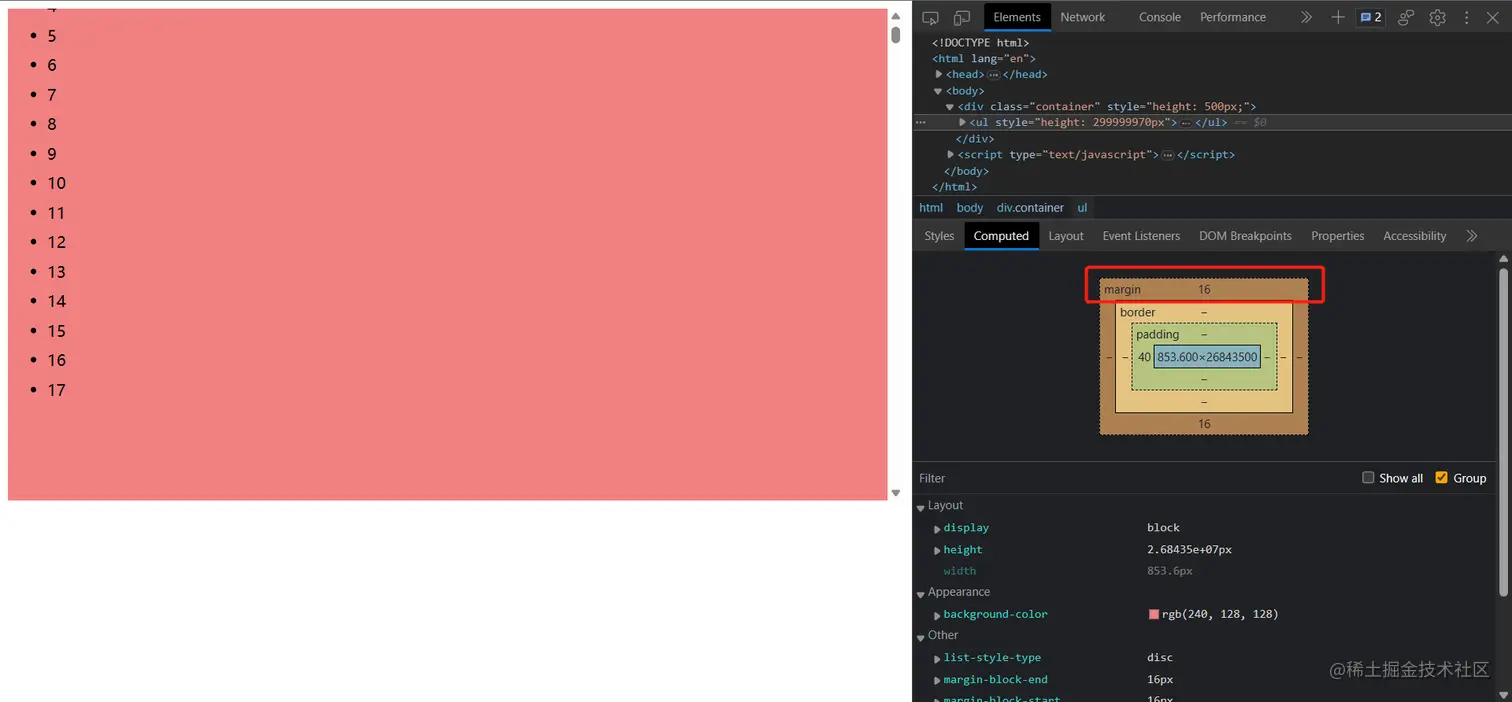Show more DevTools tabs via double chevron
Screen dimensions: 1512x702
[x=1306, y=17]
